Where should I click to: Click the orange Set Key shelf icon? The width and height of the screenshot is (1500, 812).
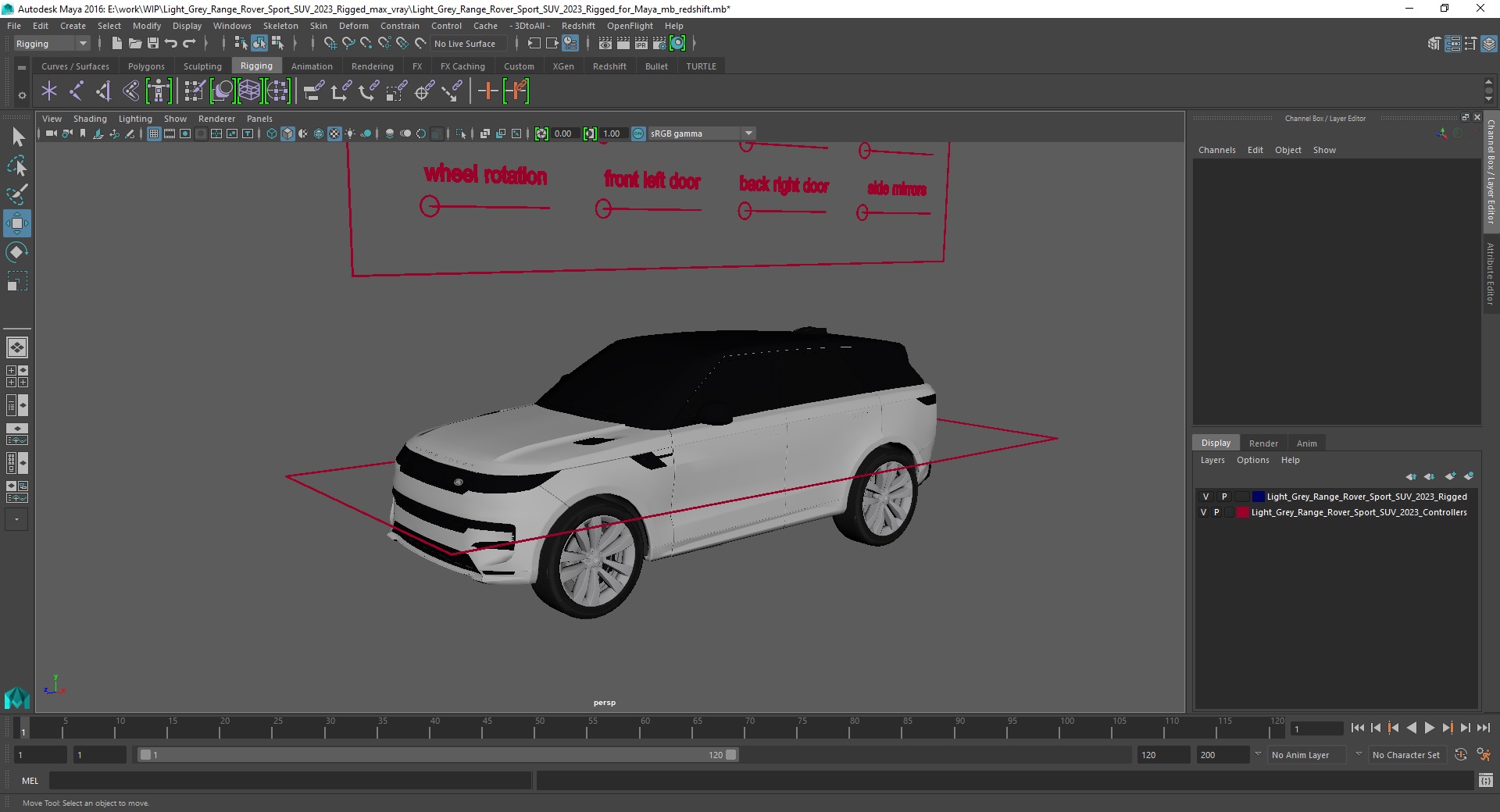click(x=488, y=91)
